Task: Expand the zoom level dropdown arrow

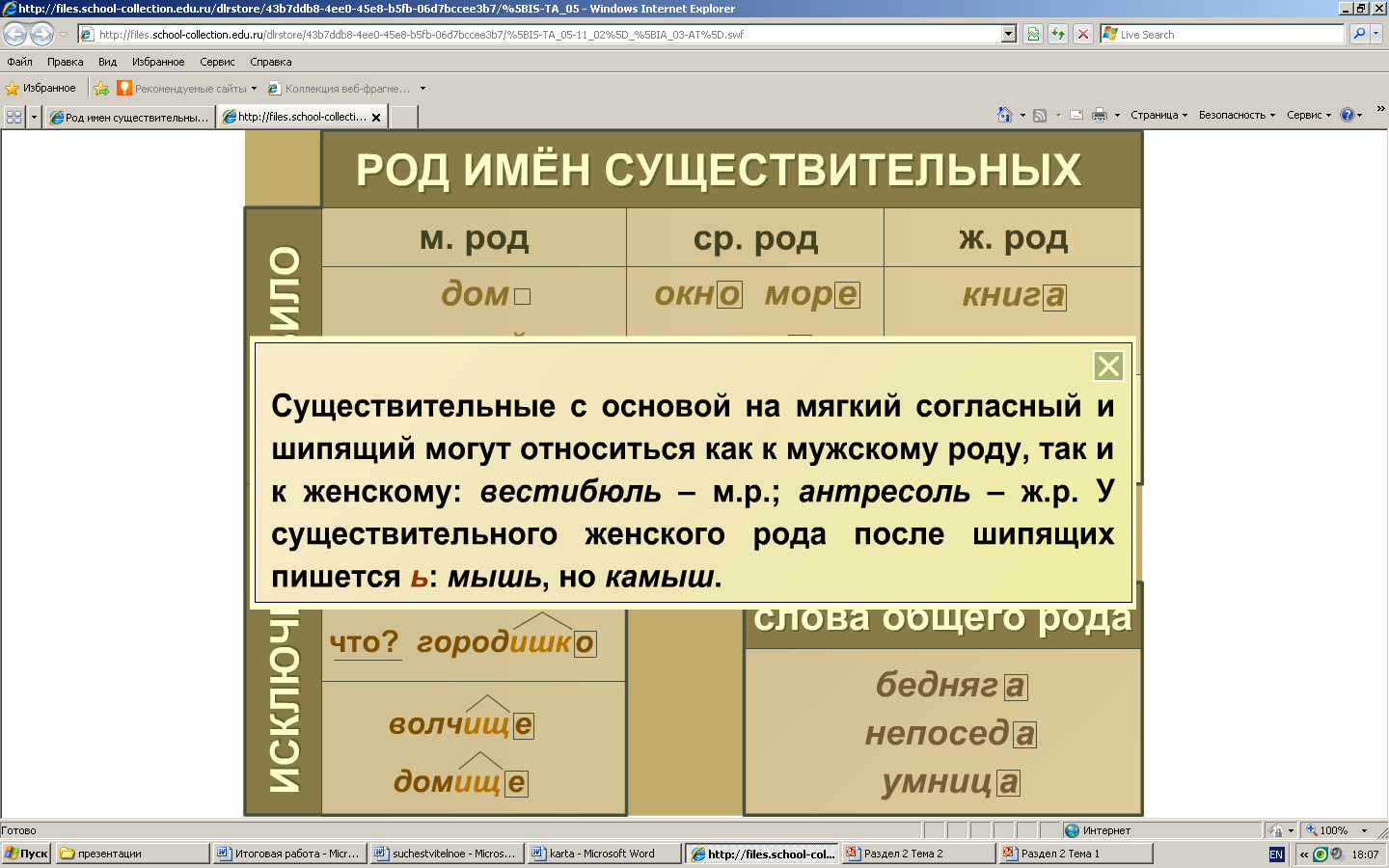Action: click(1364, 830)
